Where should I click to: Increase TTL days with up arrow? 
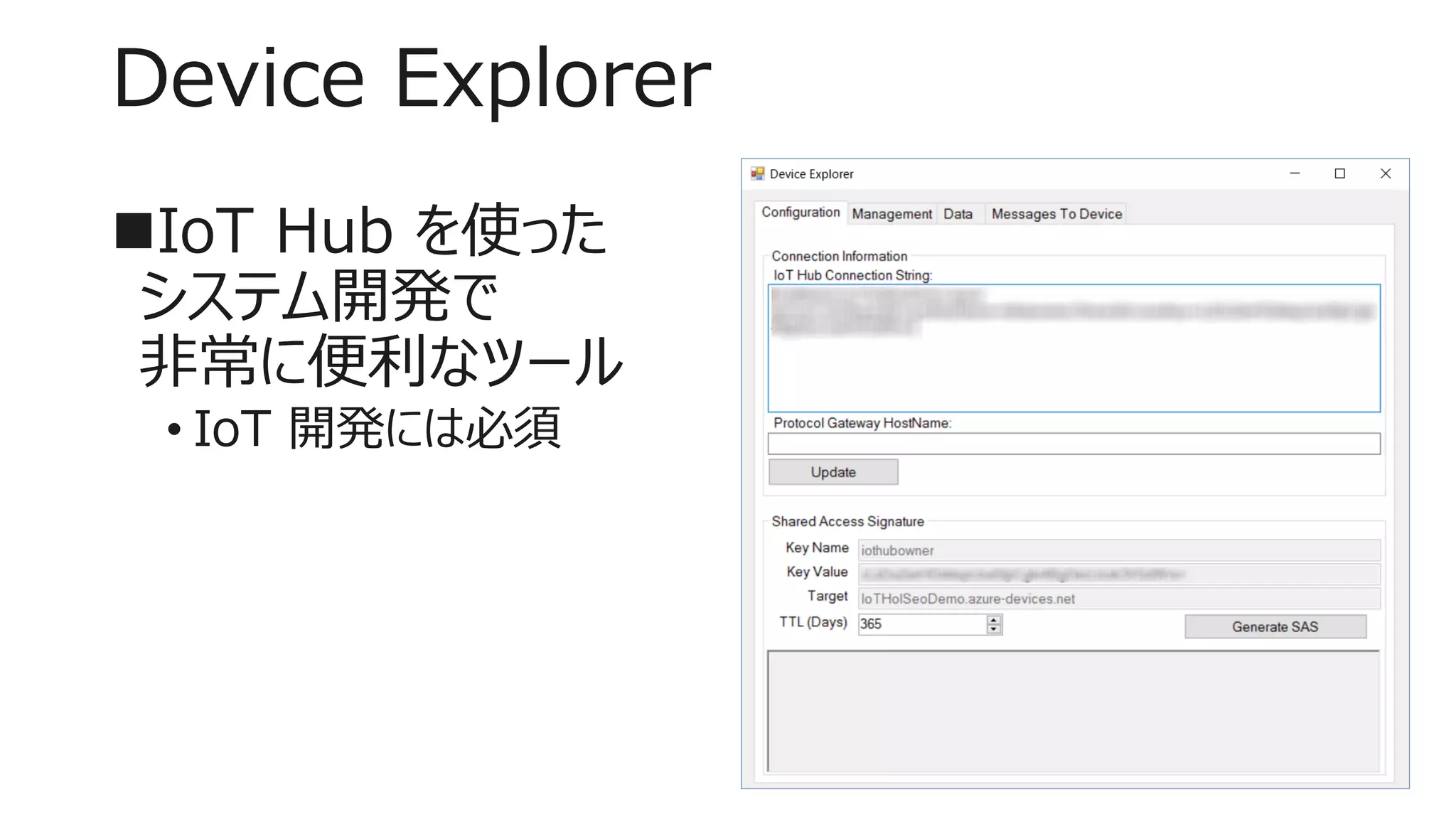(x=994, y=619)
